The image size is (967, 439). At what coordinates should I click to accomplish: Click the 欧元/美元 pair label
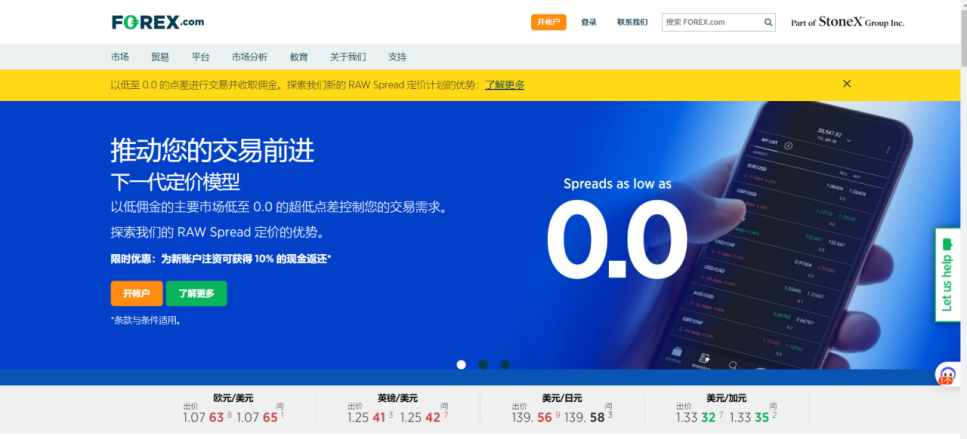[233, 398]
